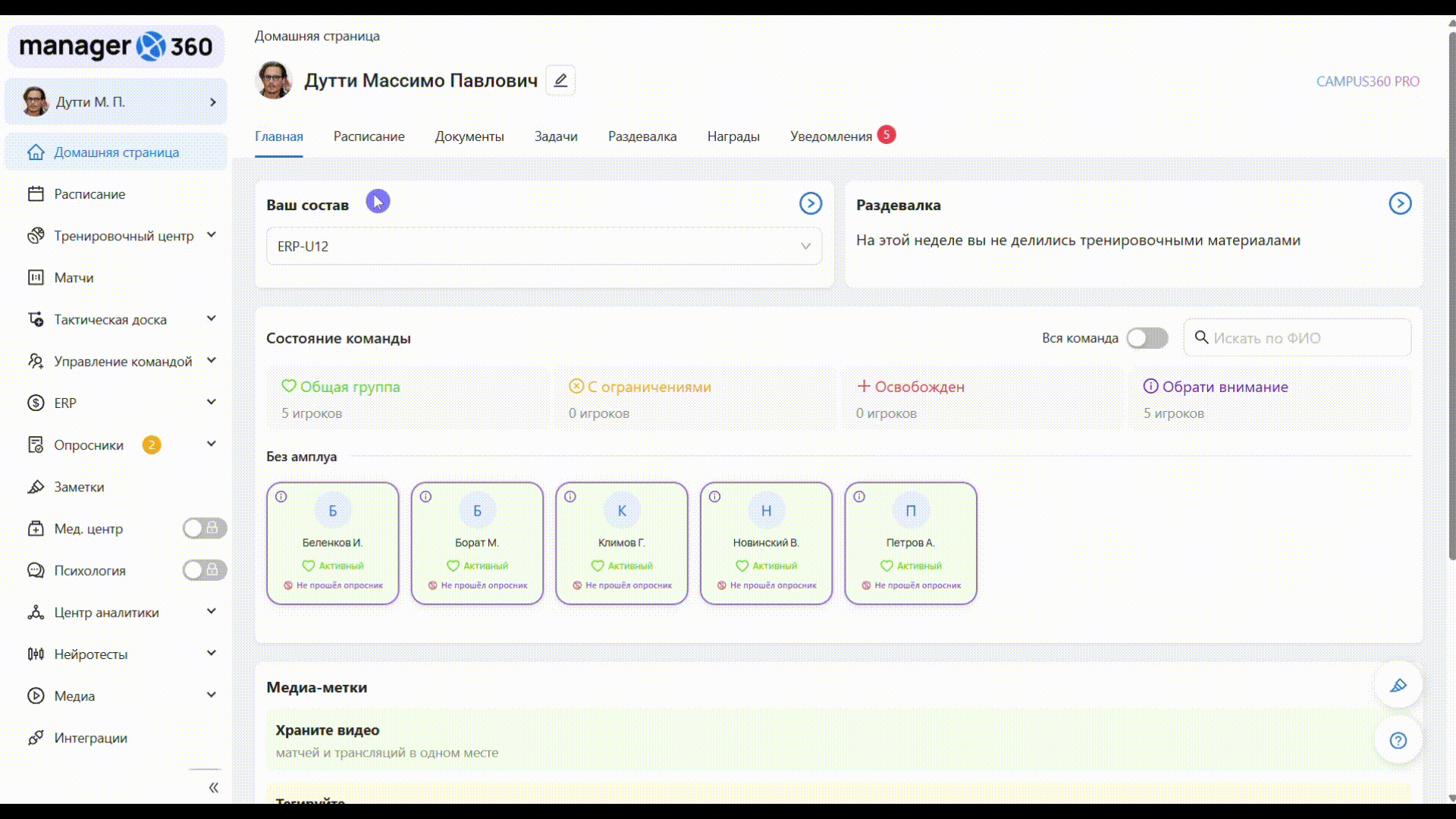Click the pencil edit icon beside the profile name
The image size is (1456, 819).
(x=560, y=80)
